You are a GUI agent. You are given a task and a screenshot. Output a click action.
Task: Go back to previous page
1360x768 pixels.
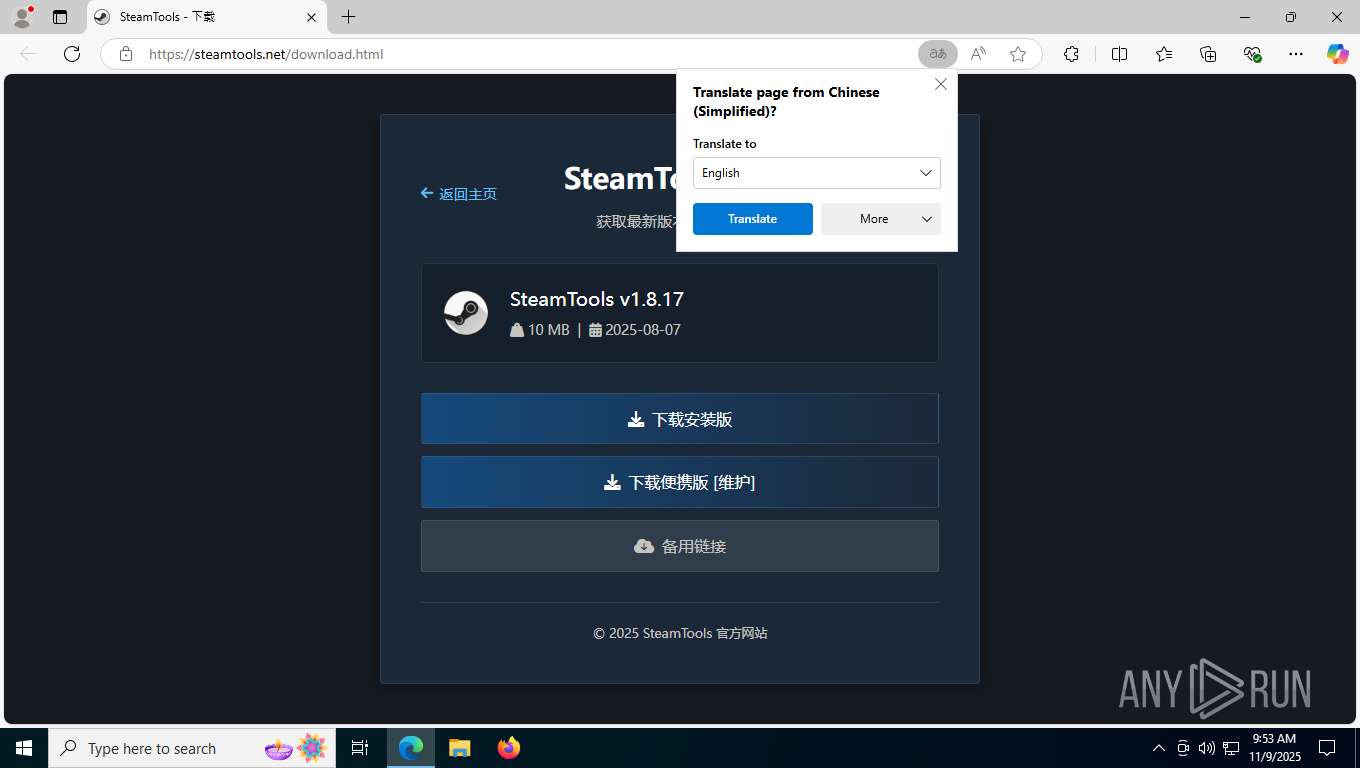point(28,54)
